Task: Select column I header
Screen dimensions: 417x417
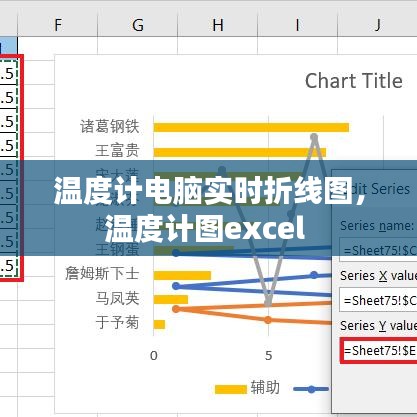Action: [297, 25]
